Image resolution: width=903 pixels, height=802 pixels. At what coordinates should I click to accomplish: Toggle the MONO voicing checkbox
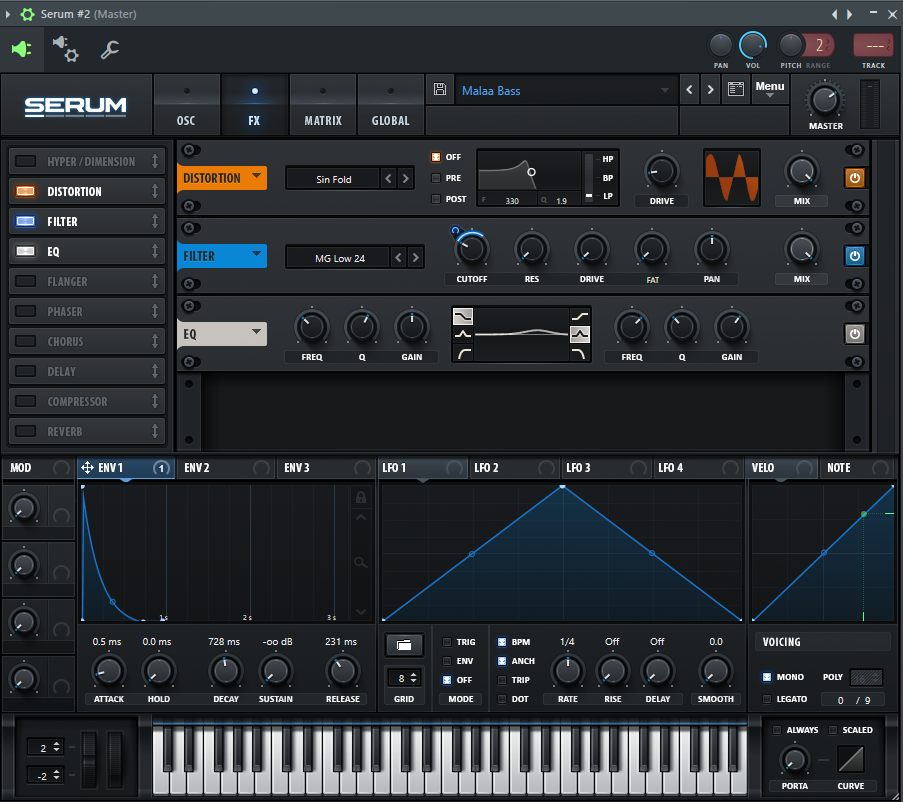coord(767,677)
